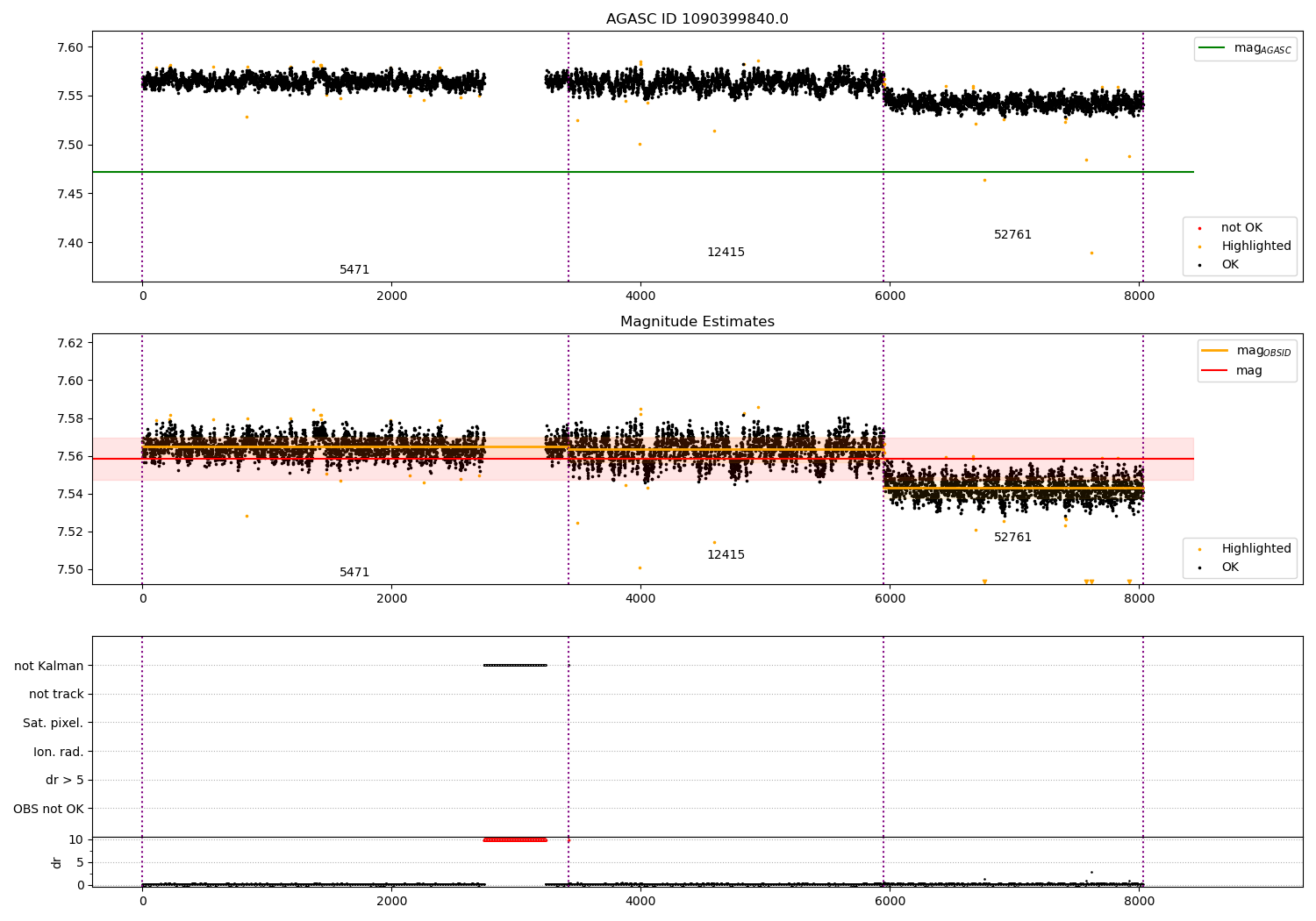
Task: Click the green mag AGASC horizontal line
Action: [643, 172]
